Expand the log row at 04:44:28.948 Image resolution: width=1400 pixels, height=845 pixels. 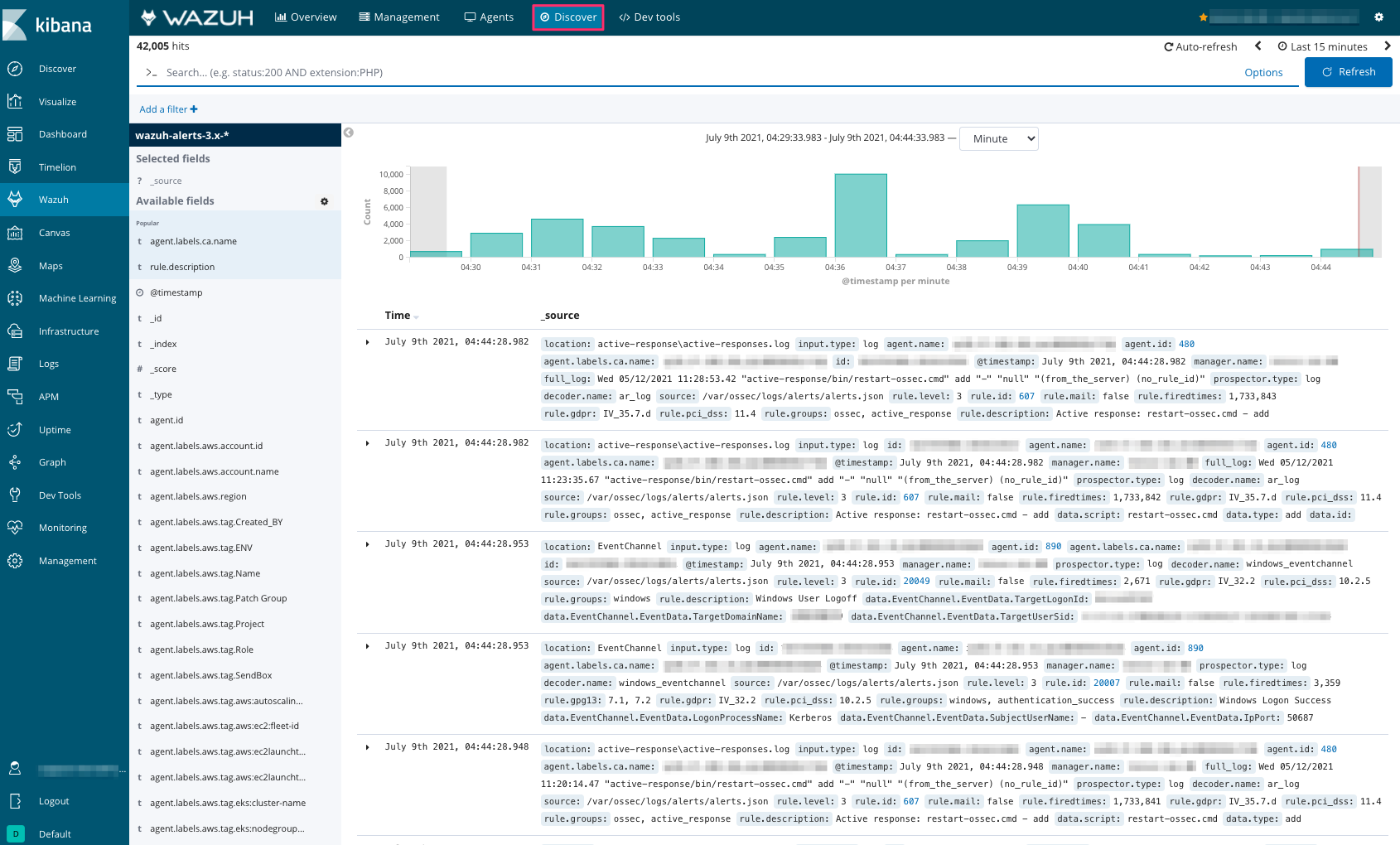coord(368,747)
